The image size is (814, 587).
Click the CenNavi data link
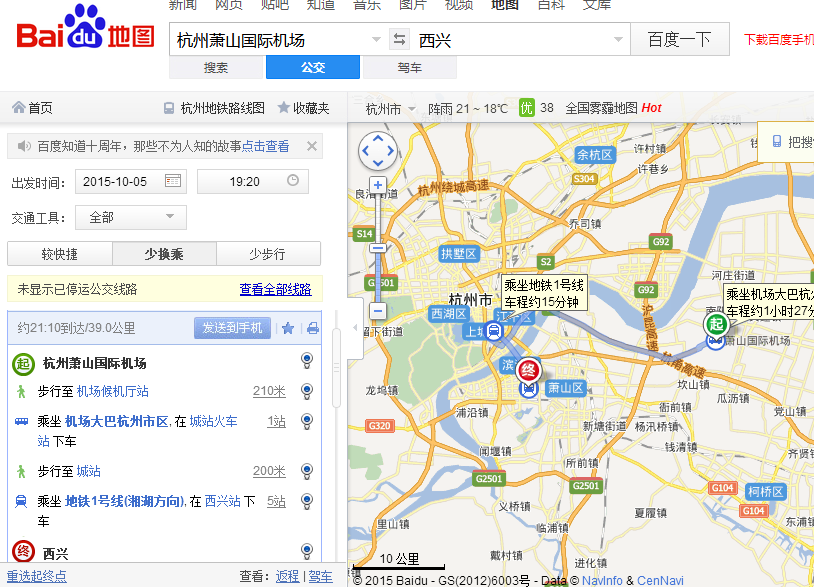click(x=660, y=580)
